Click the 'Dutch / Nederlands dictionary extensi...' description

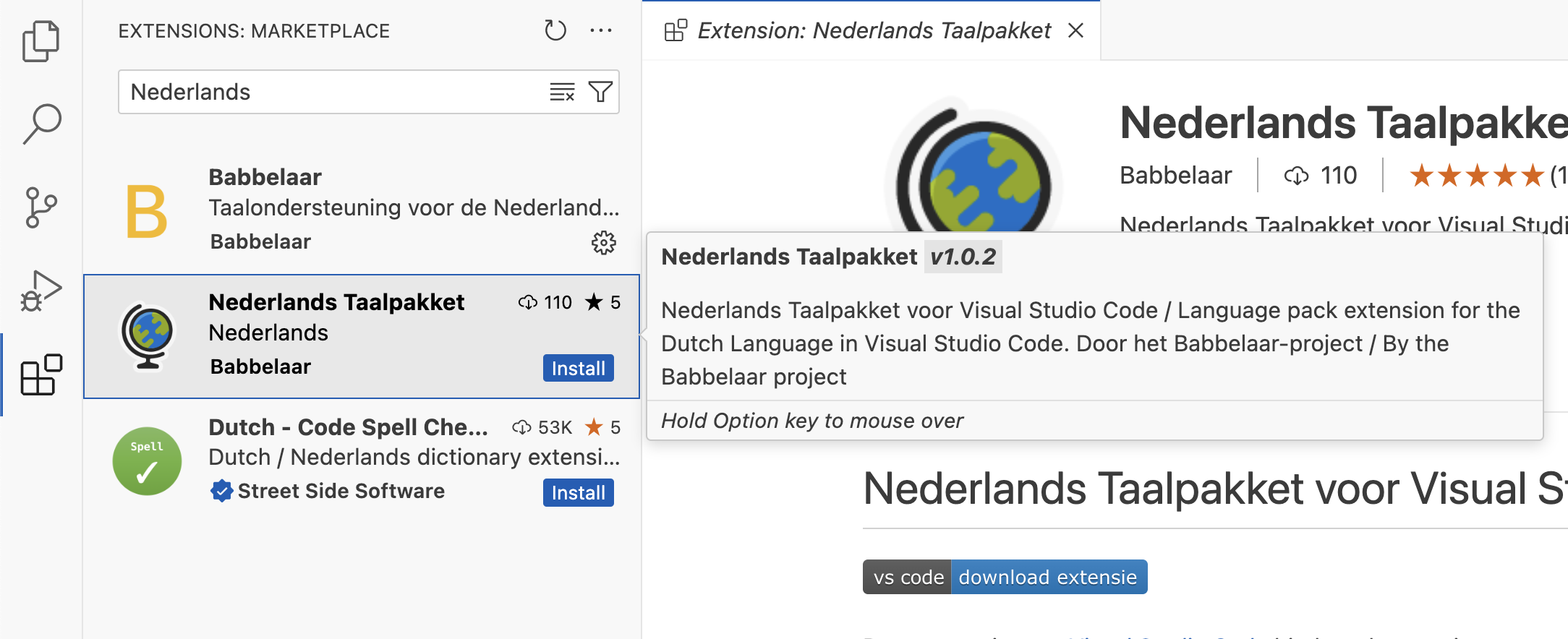click(414, 457)
